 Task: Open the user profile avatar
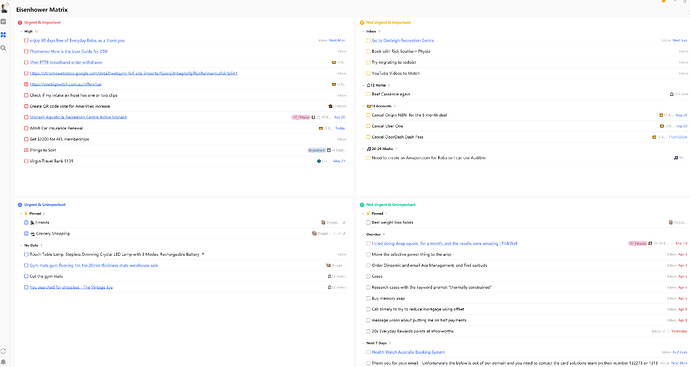[4, 8]
